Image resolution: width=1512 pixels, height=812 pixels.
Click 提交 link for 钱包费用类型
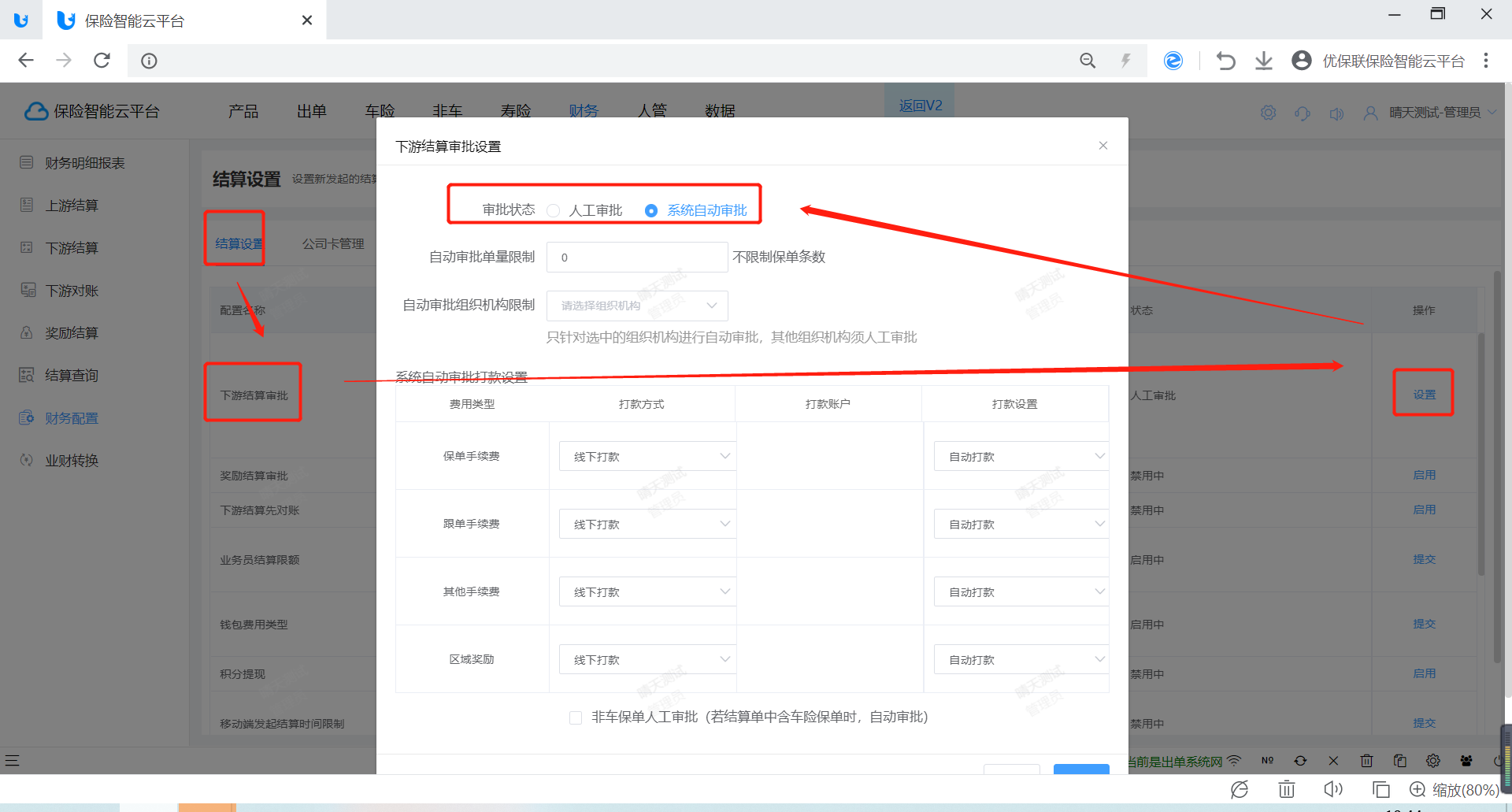(1424, 624)
